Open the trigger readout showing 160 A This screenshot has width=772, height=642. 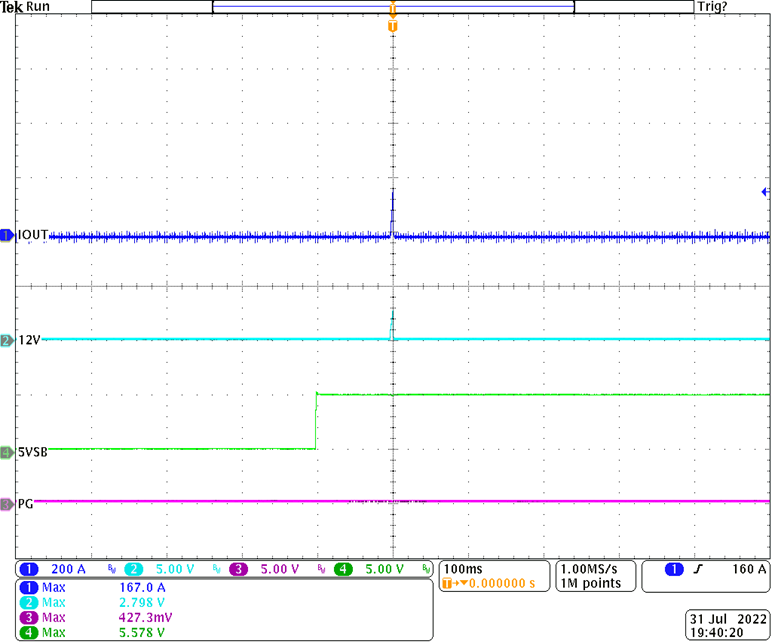coord(704,570)
